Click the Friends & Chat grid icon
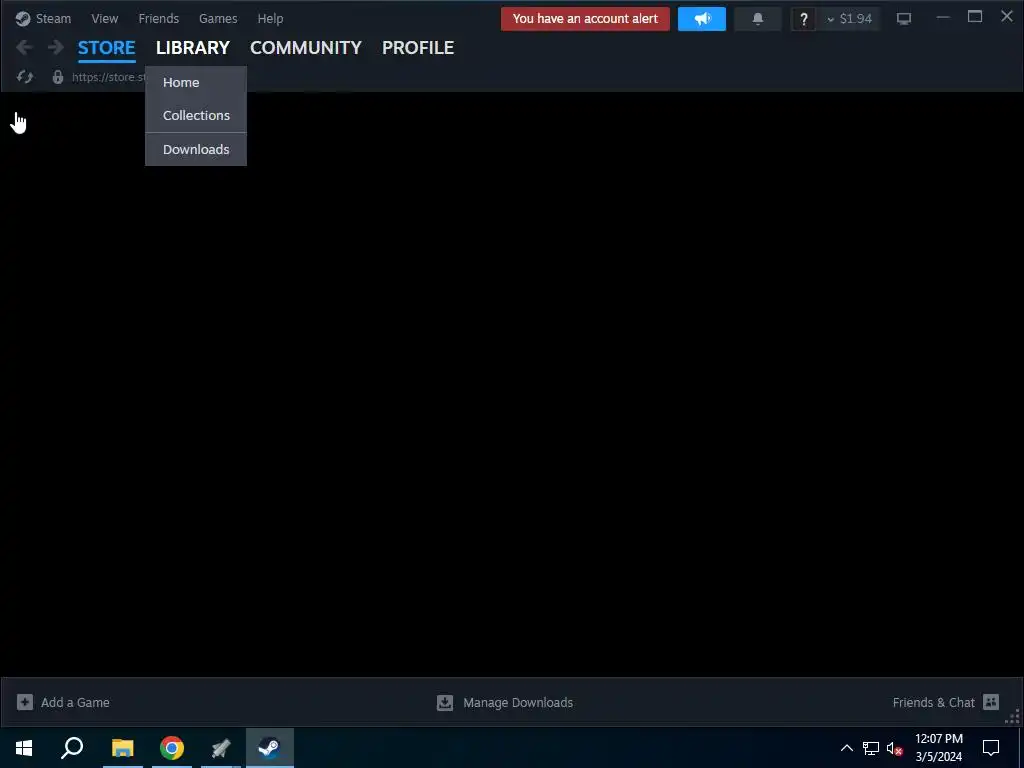The width and height of the screenshot is (1024, 768). (991, 702)
